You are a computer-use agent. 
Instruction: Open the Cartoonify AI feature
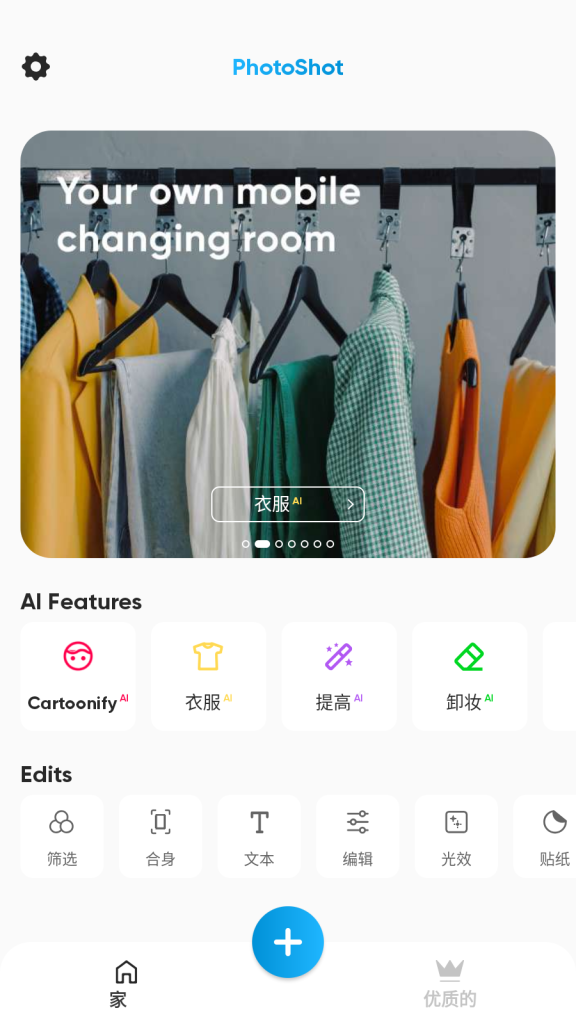pyautogui.click(x=78, y=676)
